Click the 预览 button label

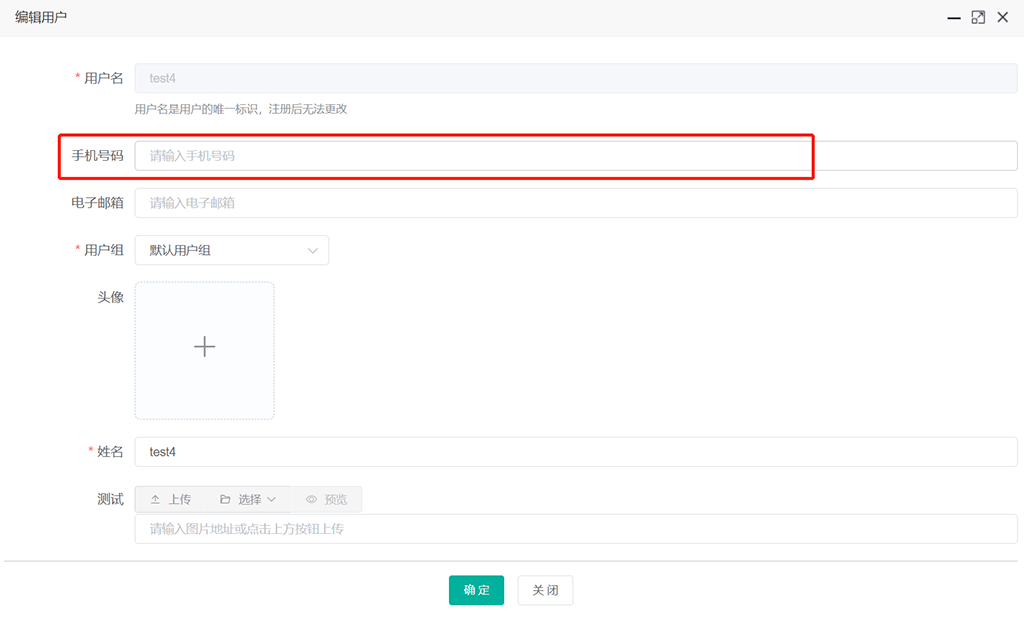(x=335, y=499)
